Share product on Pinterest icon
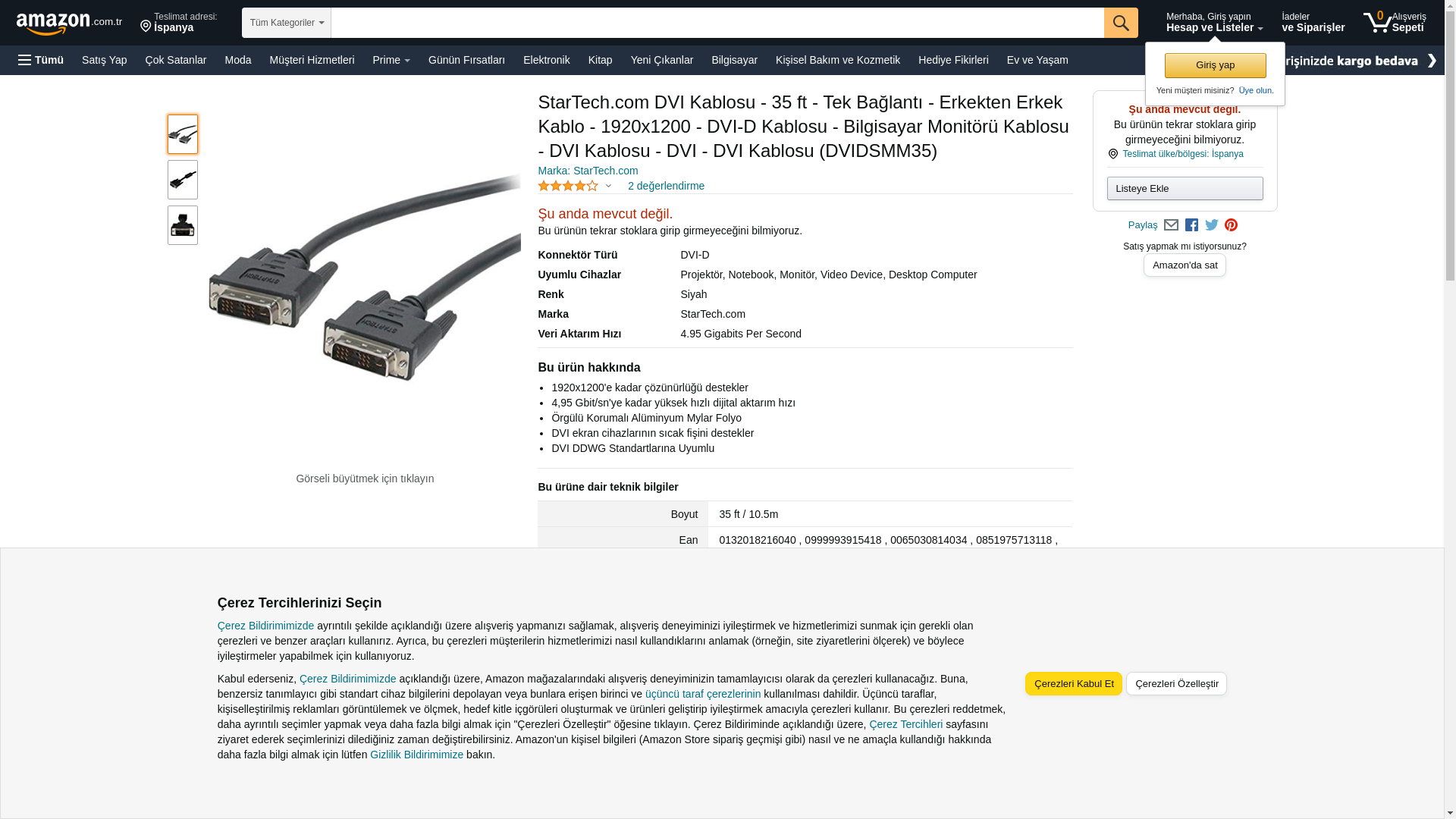The image size is (1456, 819). (x=1231, y=225)
